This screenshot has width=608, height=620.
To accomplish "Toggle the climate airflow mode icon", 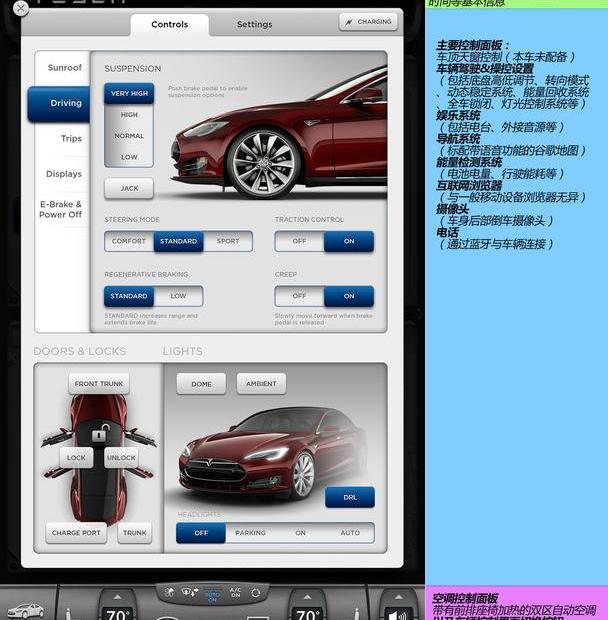I will [x=170, y=593].
